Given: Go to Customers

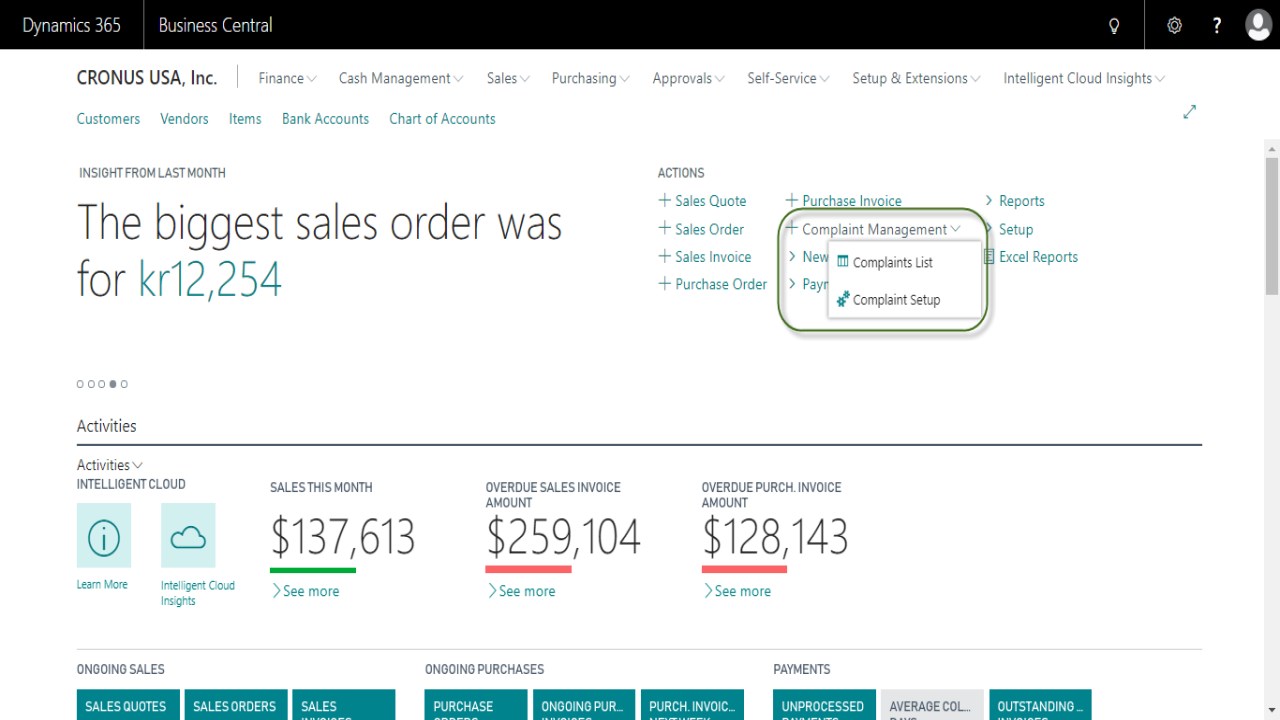Looking at the screenshot, I should (x=108, y=118).
